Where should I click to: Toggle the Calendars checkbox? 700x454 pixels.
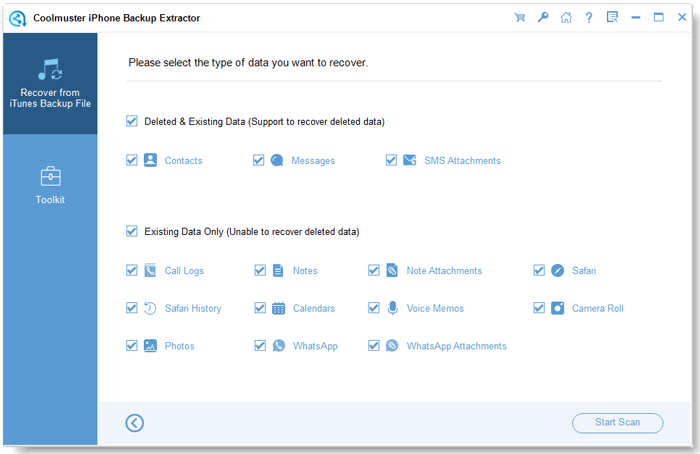[x=260, y=308]
